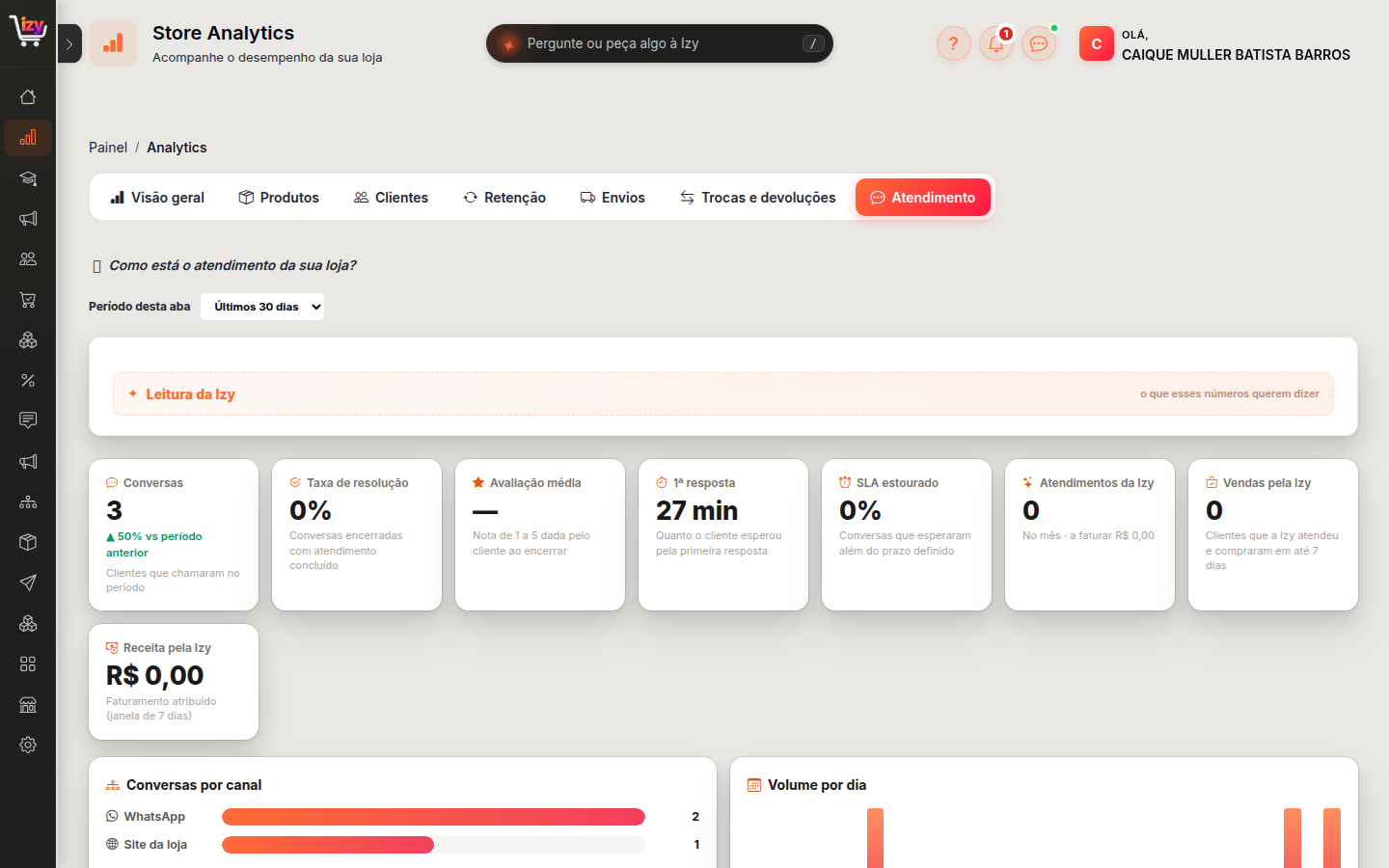Expand the sidebar with the chevron button

pos(69,43)
